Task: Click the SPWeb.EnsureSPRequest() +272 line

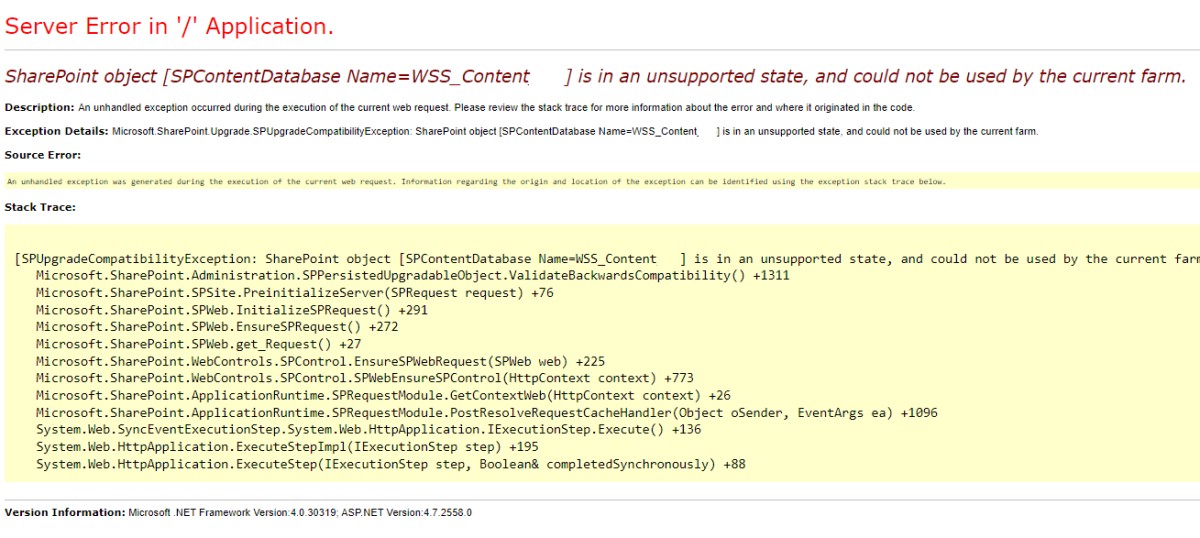Action: 217,327
